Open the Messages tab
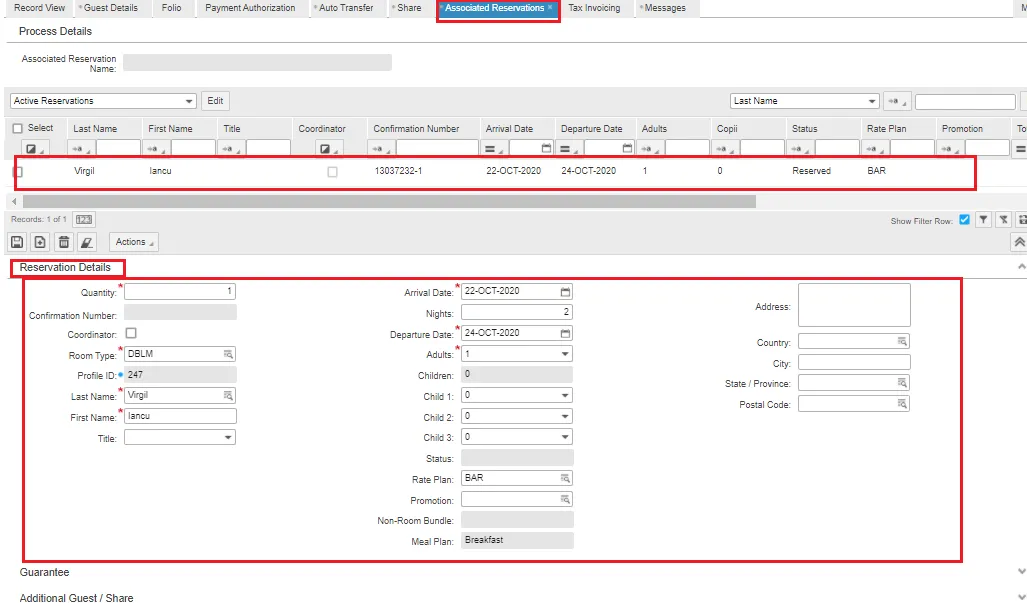The height and width of the screenshot is (603, 1027). (663, 8)
